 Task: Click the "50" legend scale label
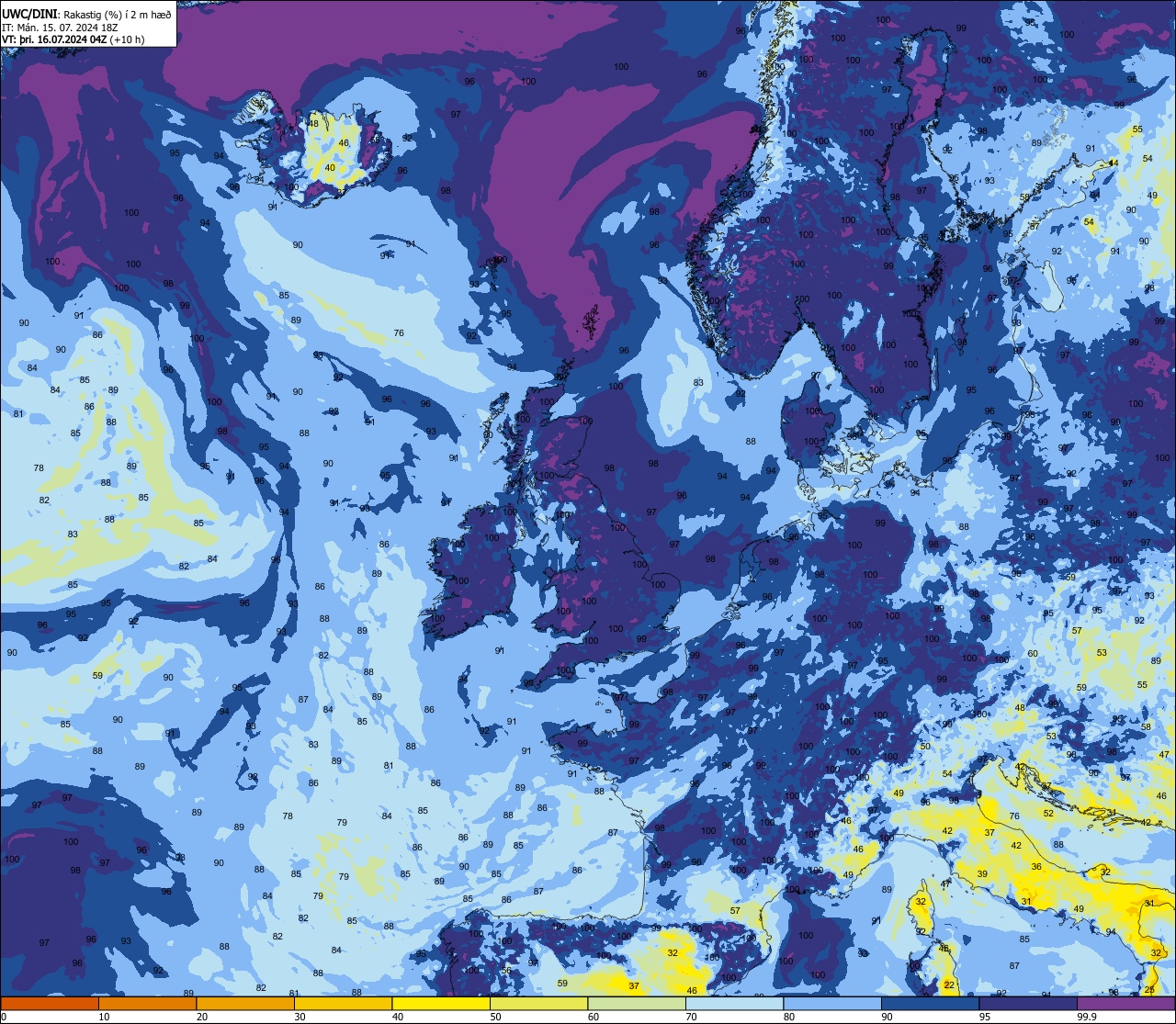(x=495, y=1017)
